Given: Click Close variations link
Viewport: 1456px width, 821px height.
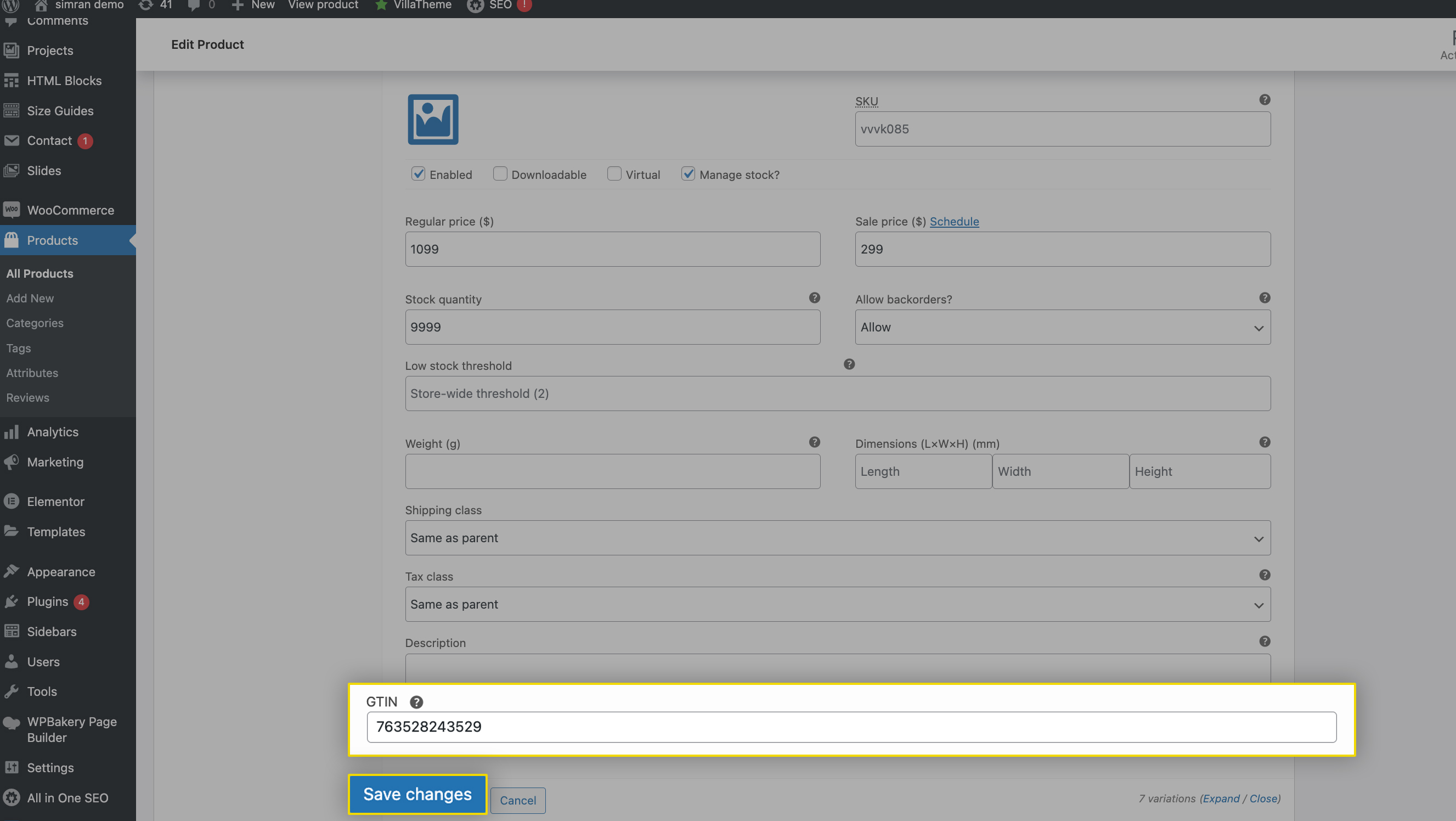Looking at the screenshot, I should tap(1263, 798).
